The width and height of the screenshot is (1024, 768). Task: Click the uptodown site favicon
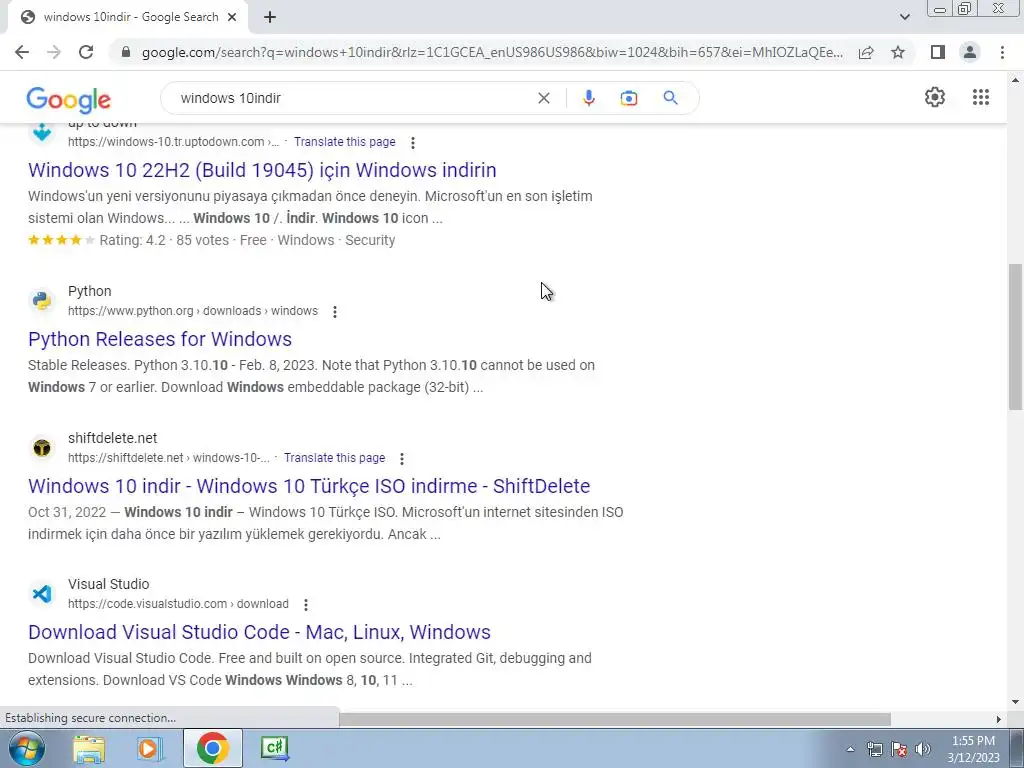coord(42,131)
